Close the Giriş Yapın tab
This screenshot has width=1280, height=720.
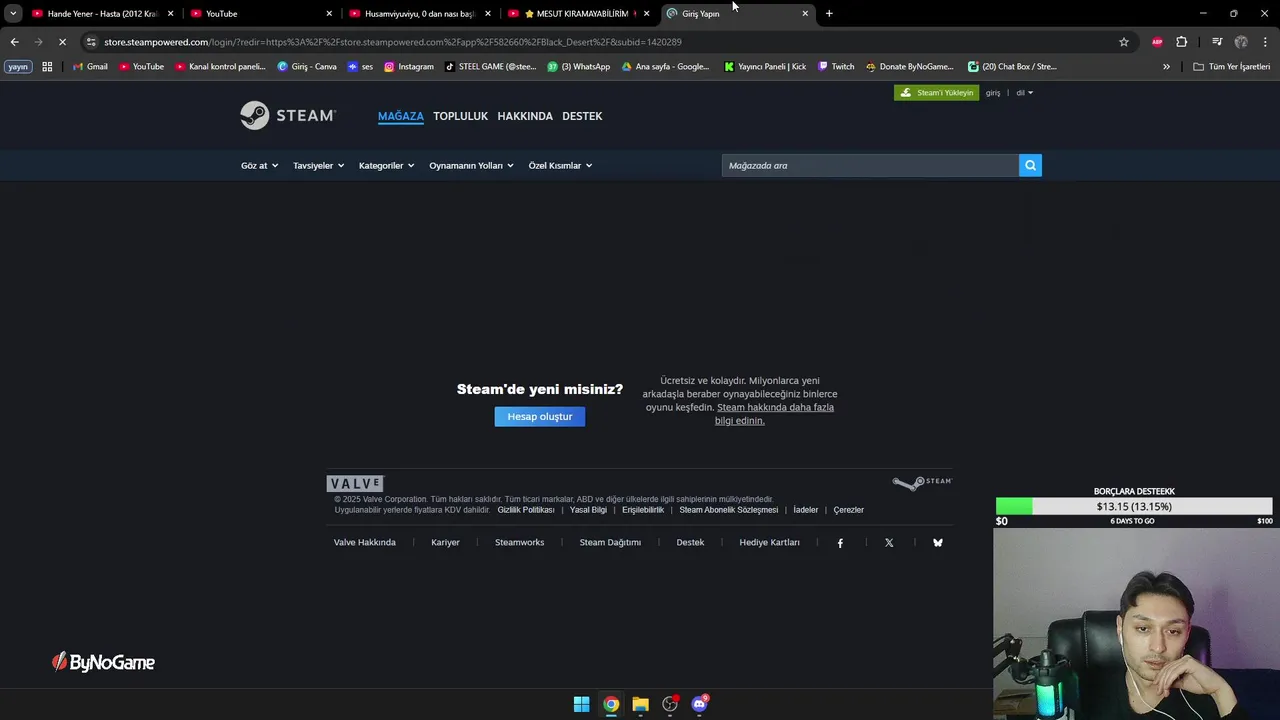tap(805, 14)
